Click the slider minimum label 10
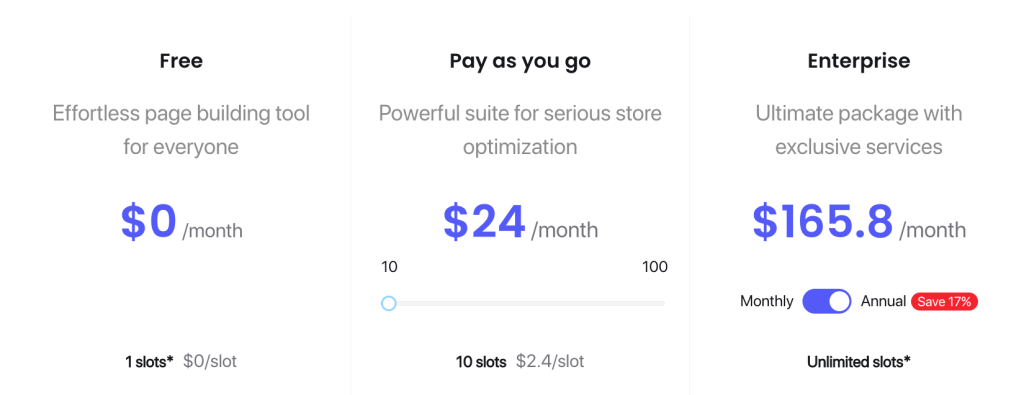 tap(390, 267)
